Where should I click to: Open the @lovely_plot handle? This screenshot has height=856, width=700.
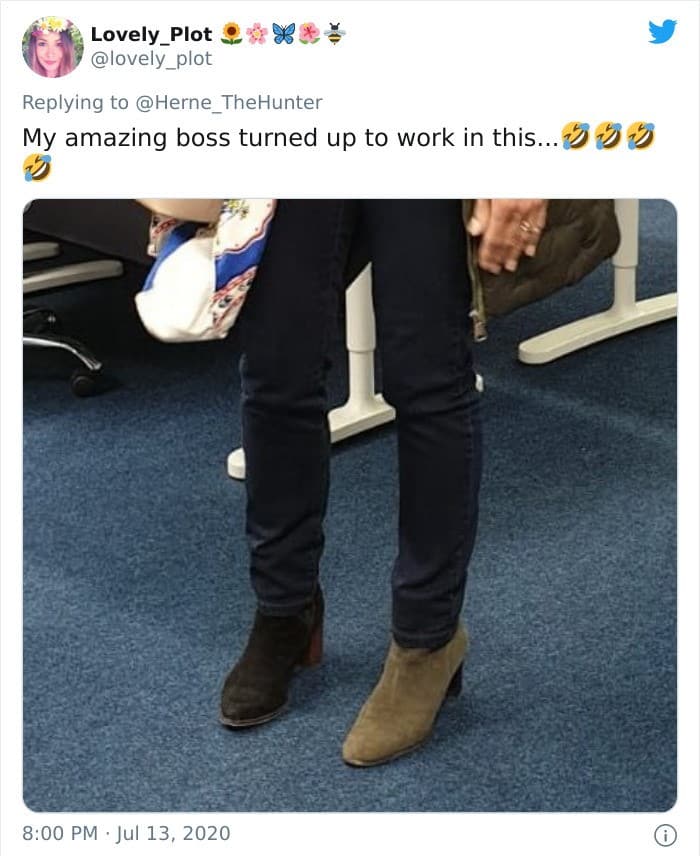(151, 59)
